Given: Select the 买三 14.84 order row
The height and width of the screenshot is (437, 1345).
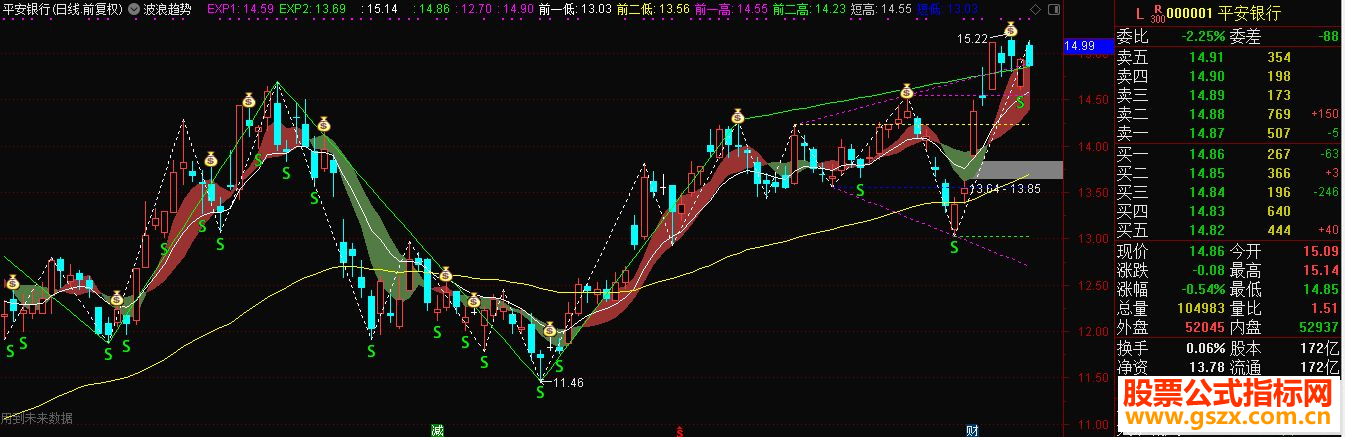Looking at the screenshot, I should click(x=1228, y=191).
